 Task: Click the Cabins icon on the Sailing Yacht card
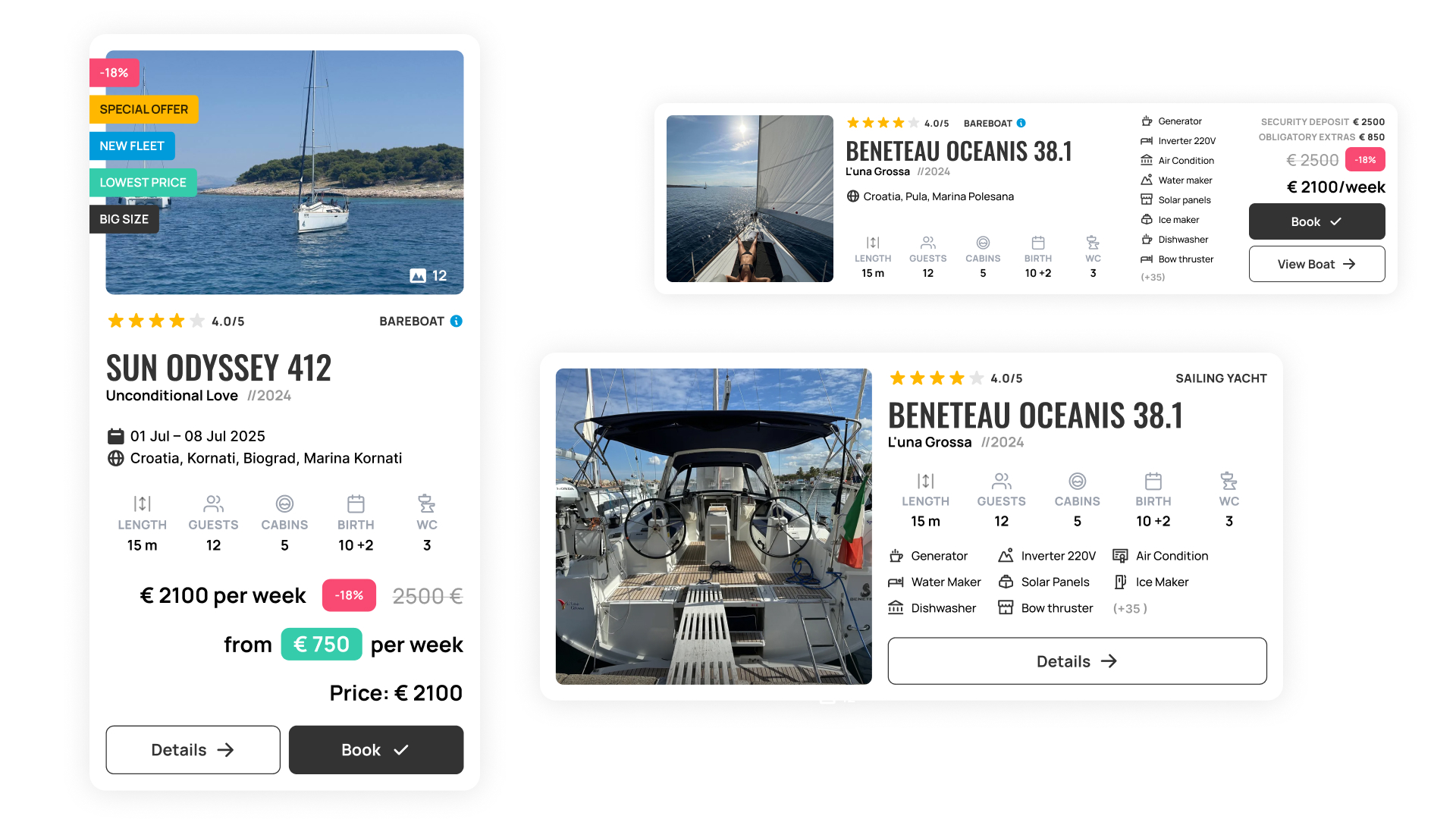pos(1078,481)
